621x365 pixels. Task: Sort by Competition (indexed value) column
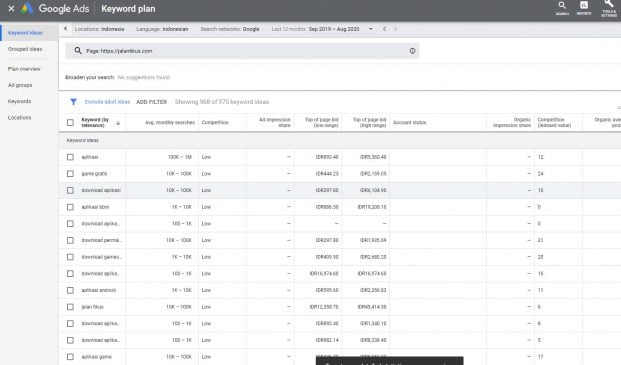(554, 122)
